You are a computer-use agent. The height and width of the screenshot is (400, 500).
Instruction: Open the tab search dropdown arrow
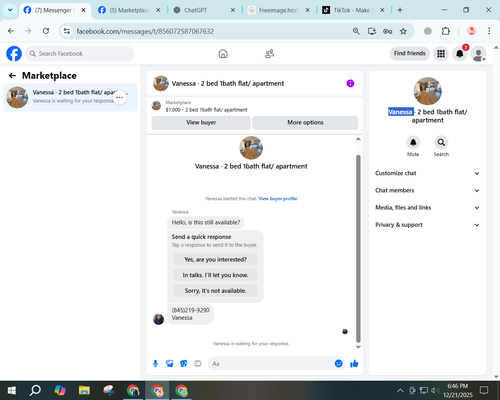10,10
